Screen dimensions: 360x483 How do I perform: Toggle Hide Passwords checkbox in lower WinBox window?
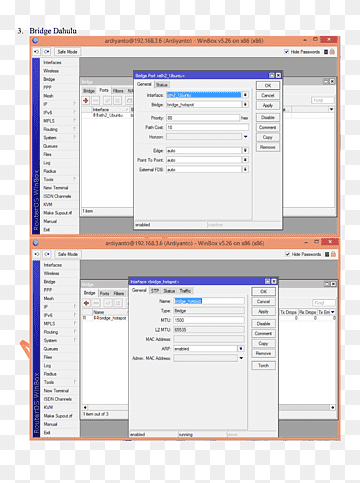coord(287,254)
